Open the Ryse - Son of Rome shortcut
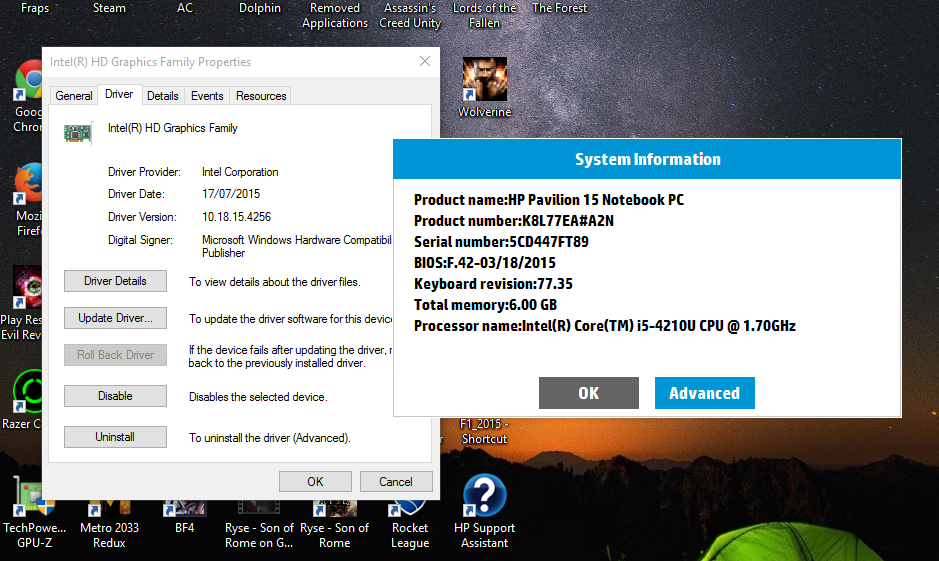 (x=334, y=508)
